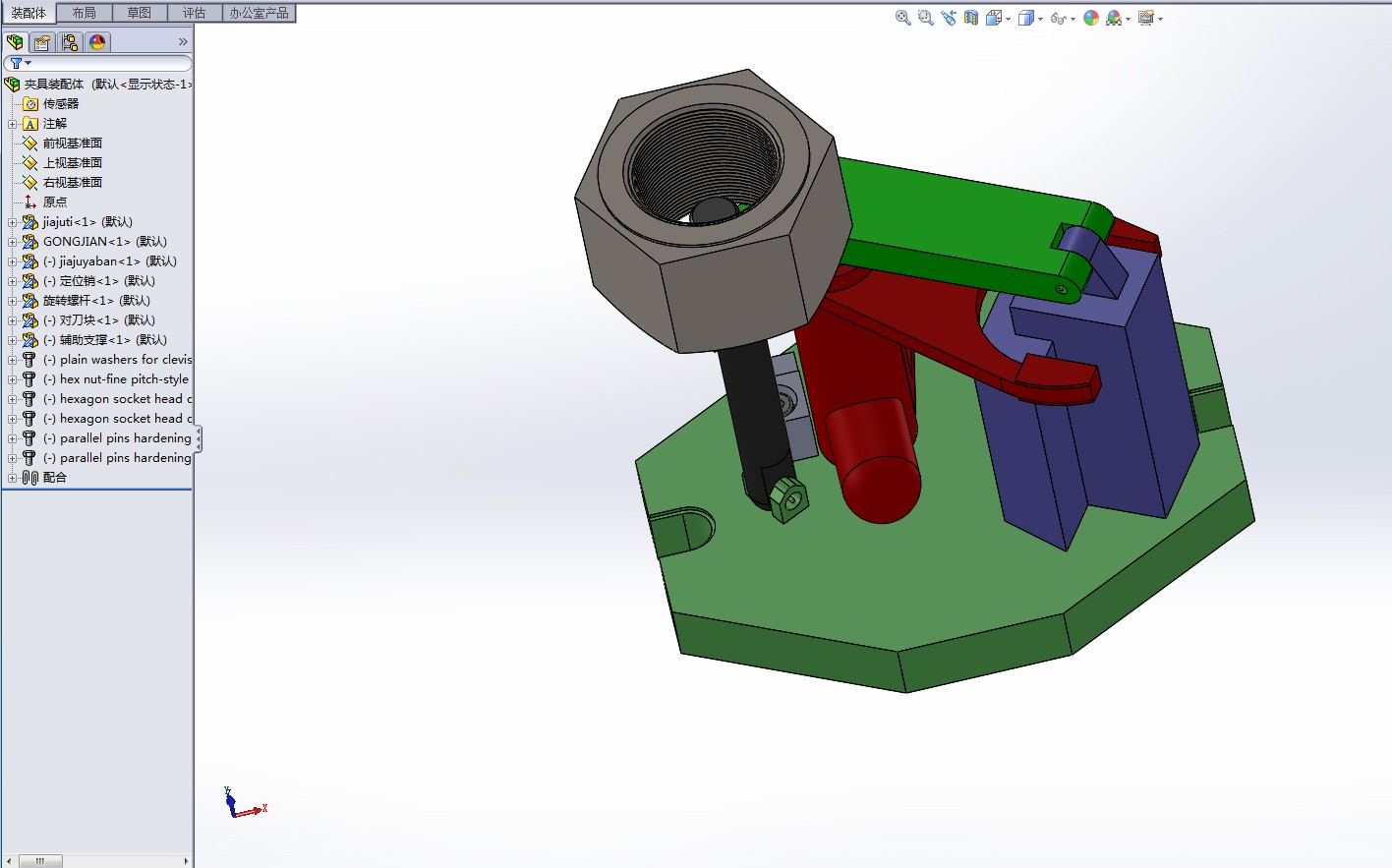The width and height of the screenshot is (1392, 868).
Task: Click the plain washers fastener icon
Action: tap(29, 360)
